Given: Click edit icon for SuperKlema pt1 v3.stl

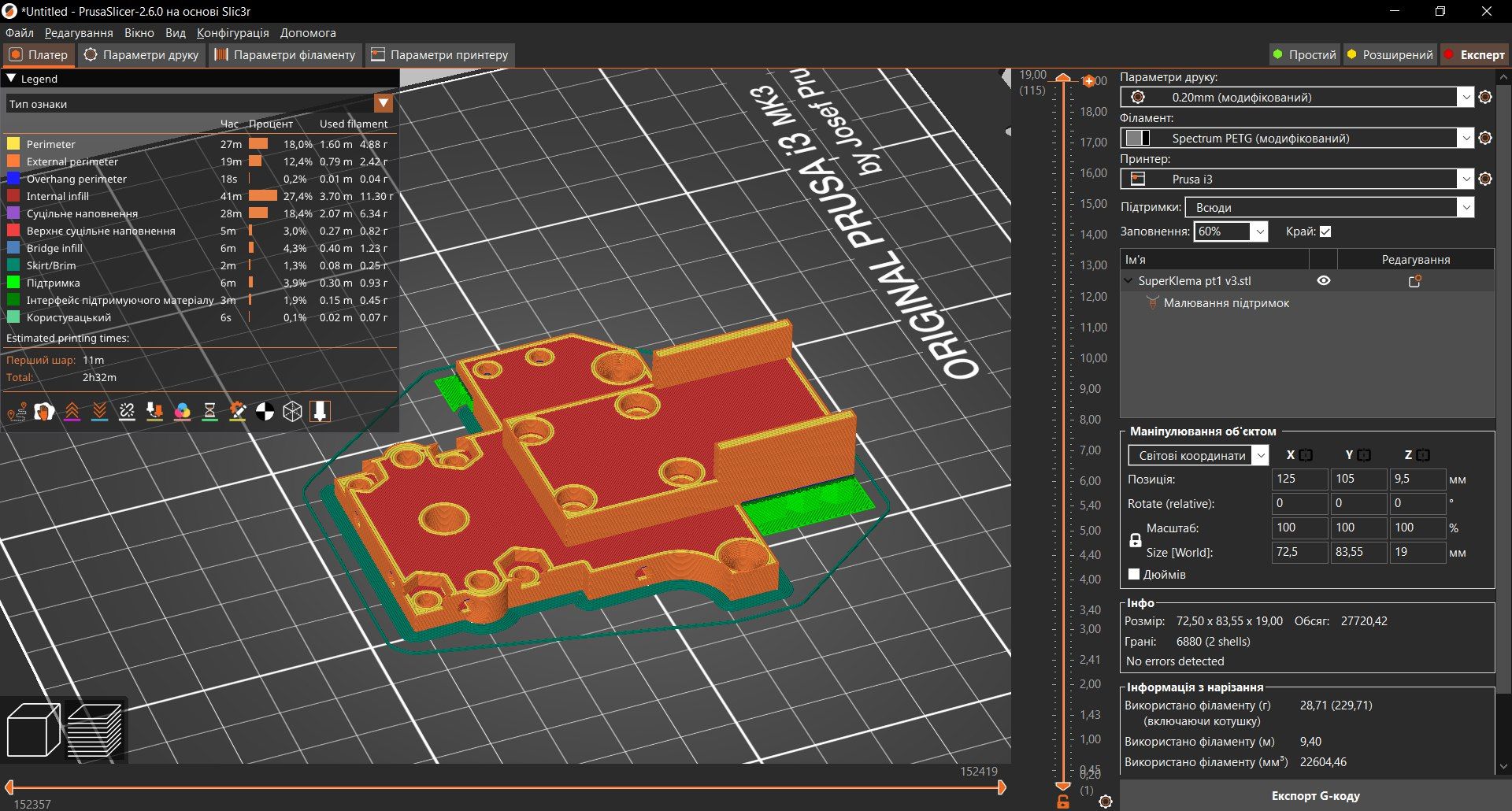Looking at the screenshot, I should pyautogui.click(x=1414, y=281).
